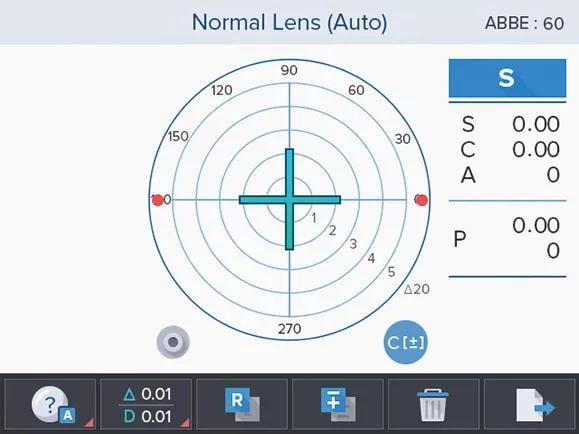Select the A axis value 0
The width and height of the screenshot is (579, 434).
coord(553,175)
